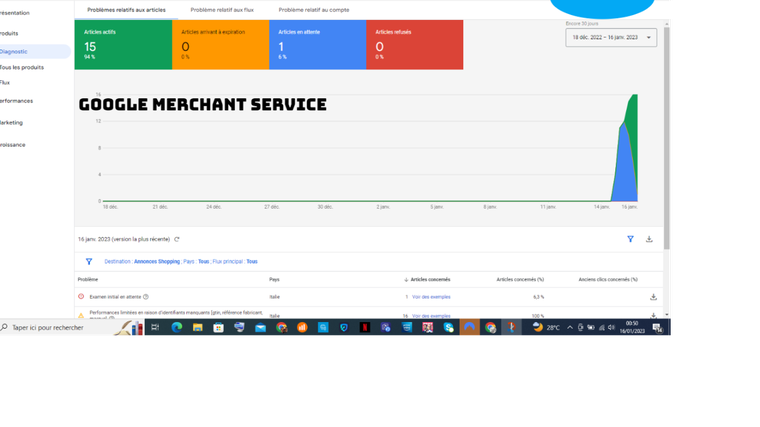Select the blue Articles en attente card
This screenshot has height=427, width=760.
317,45
